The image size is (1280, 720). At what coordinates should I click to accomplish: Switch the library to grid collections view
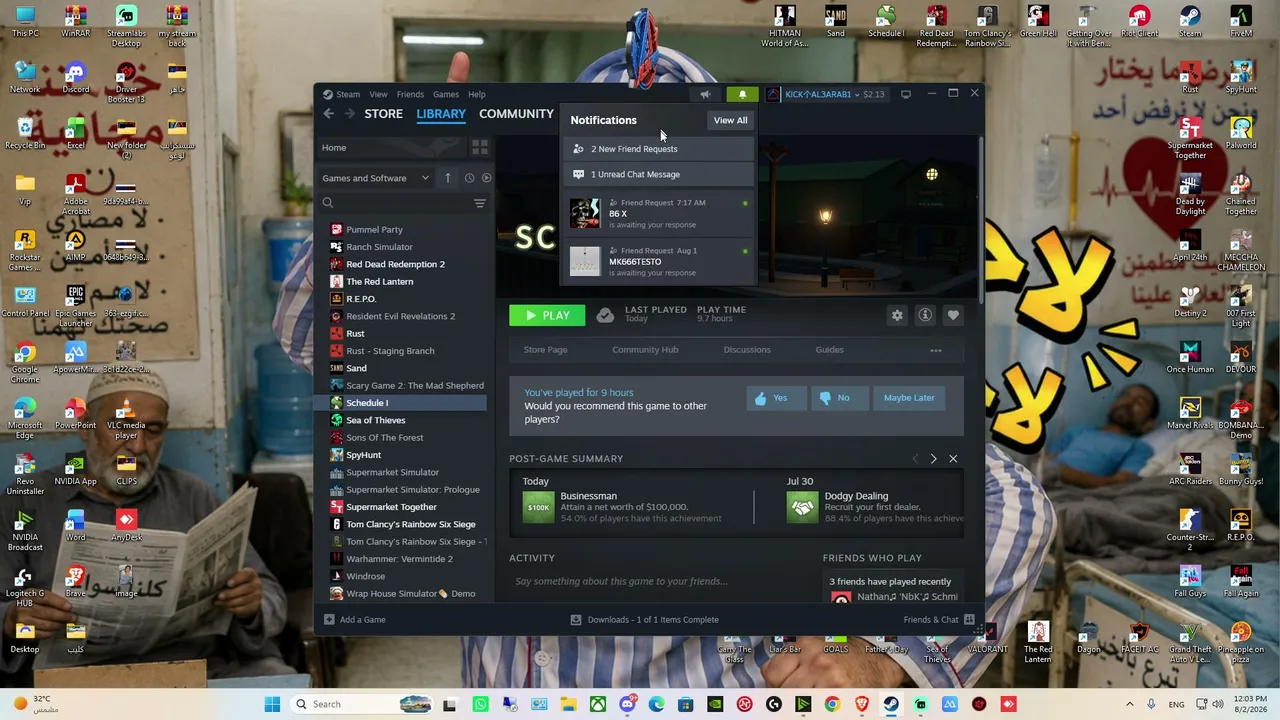pyautogui.click(x=480, y=148)
